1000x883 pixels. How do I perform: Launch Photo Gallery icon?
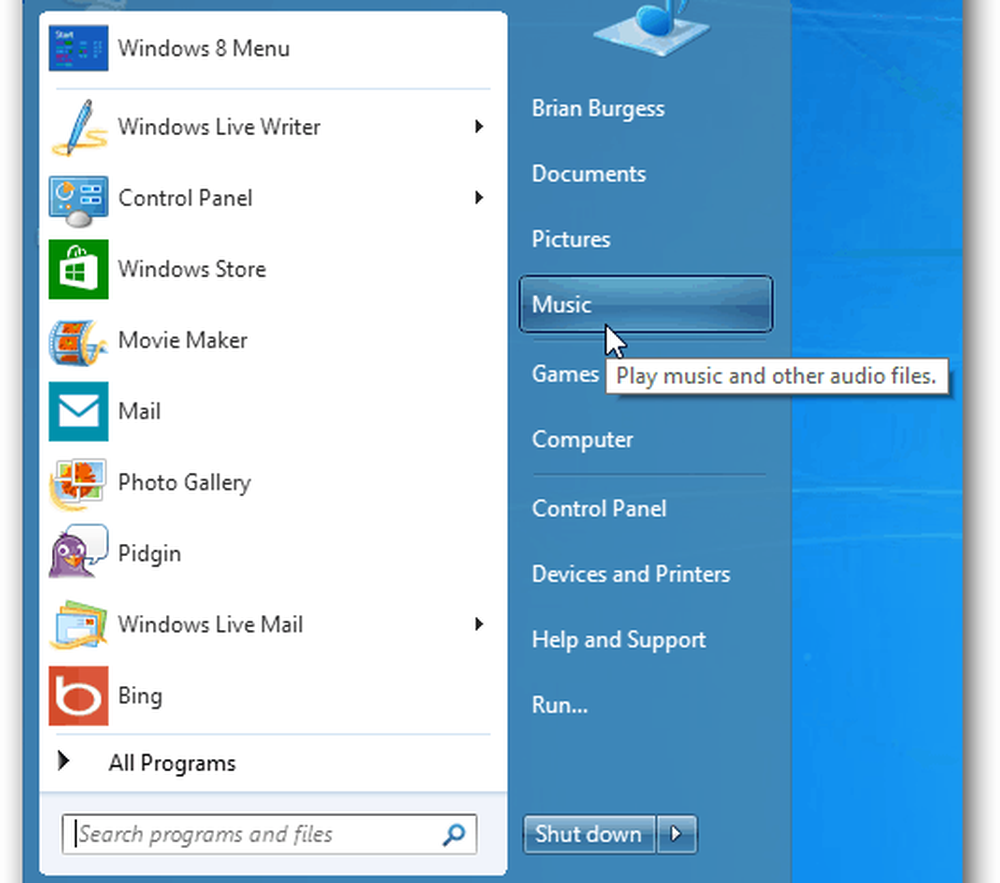point(78,483)
